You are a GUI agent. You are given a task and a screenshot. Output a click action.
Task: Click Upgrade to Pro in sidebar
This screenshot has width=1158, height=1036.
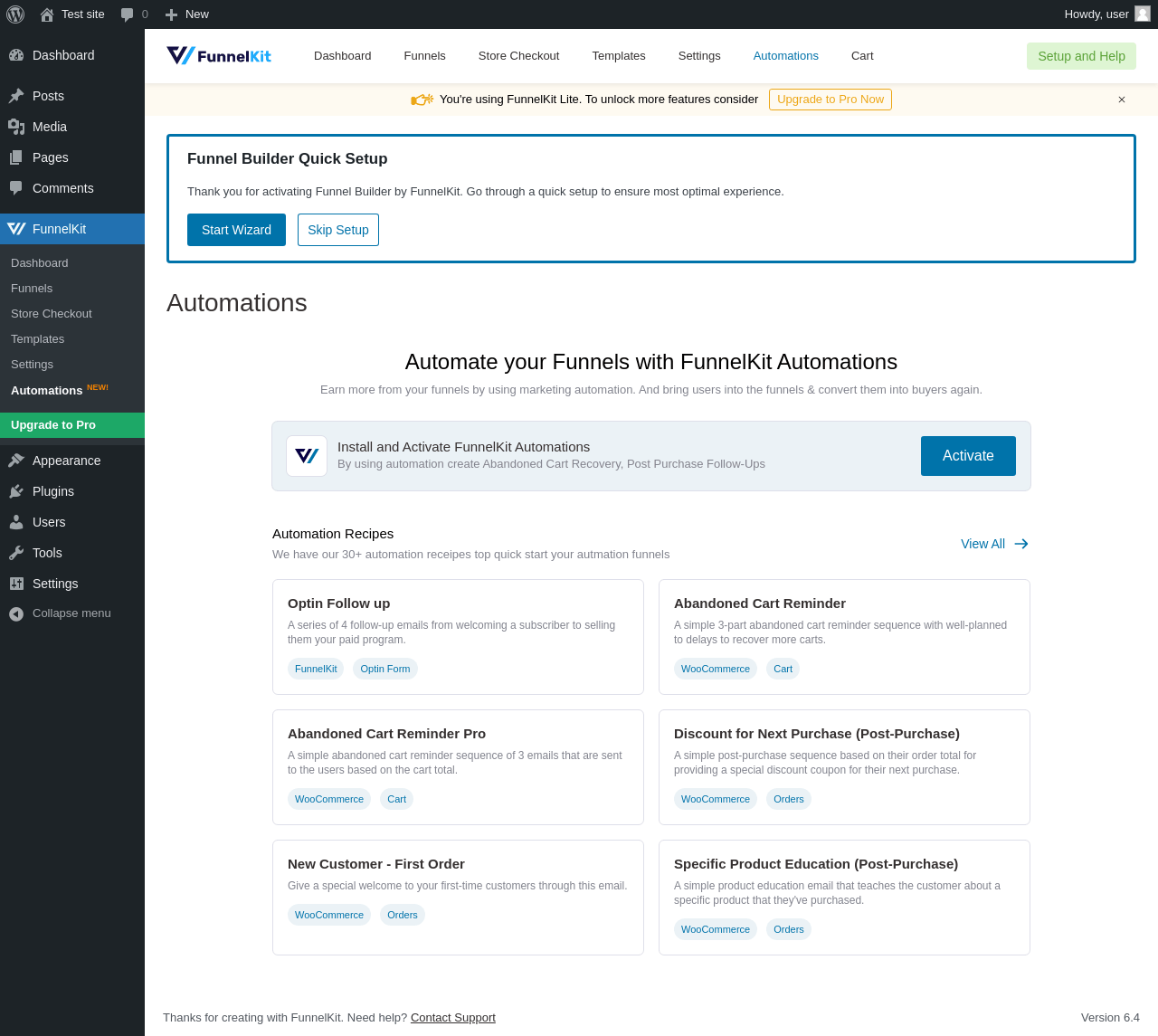pyautogui.click(x=72, y=425)
